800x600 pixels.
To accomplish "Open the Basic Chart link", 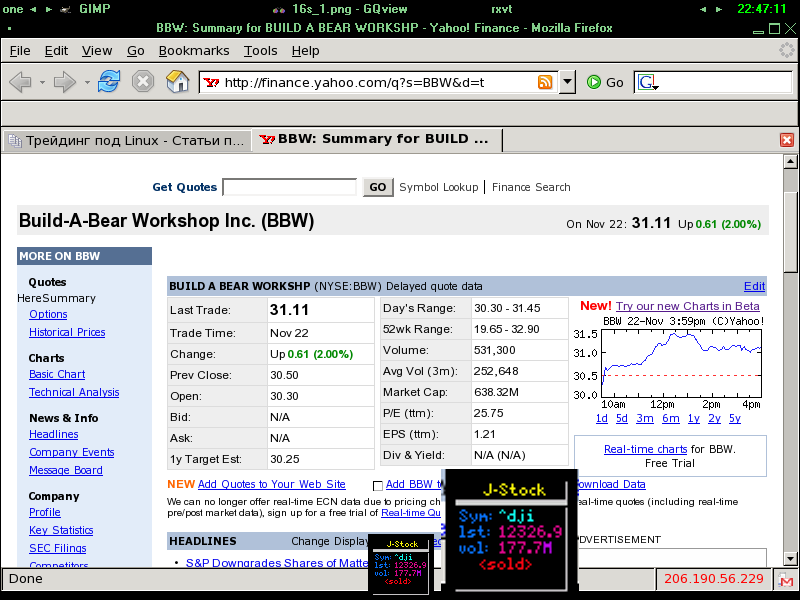I will pos(57,374).
